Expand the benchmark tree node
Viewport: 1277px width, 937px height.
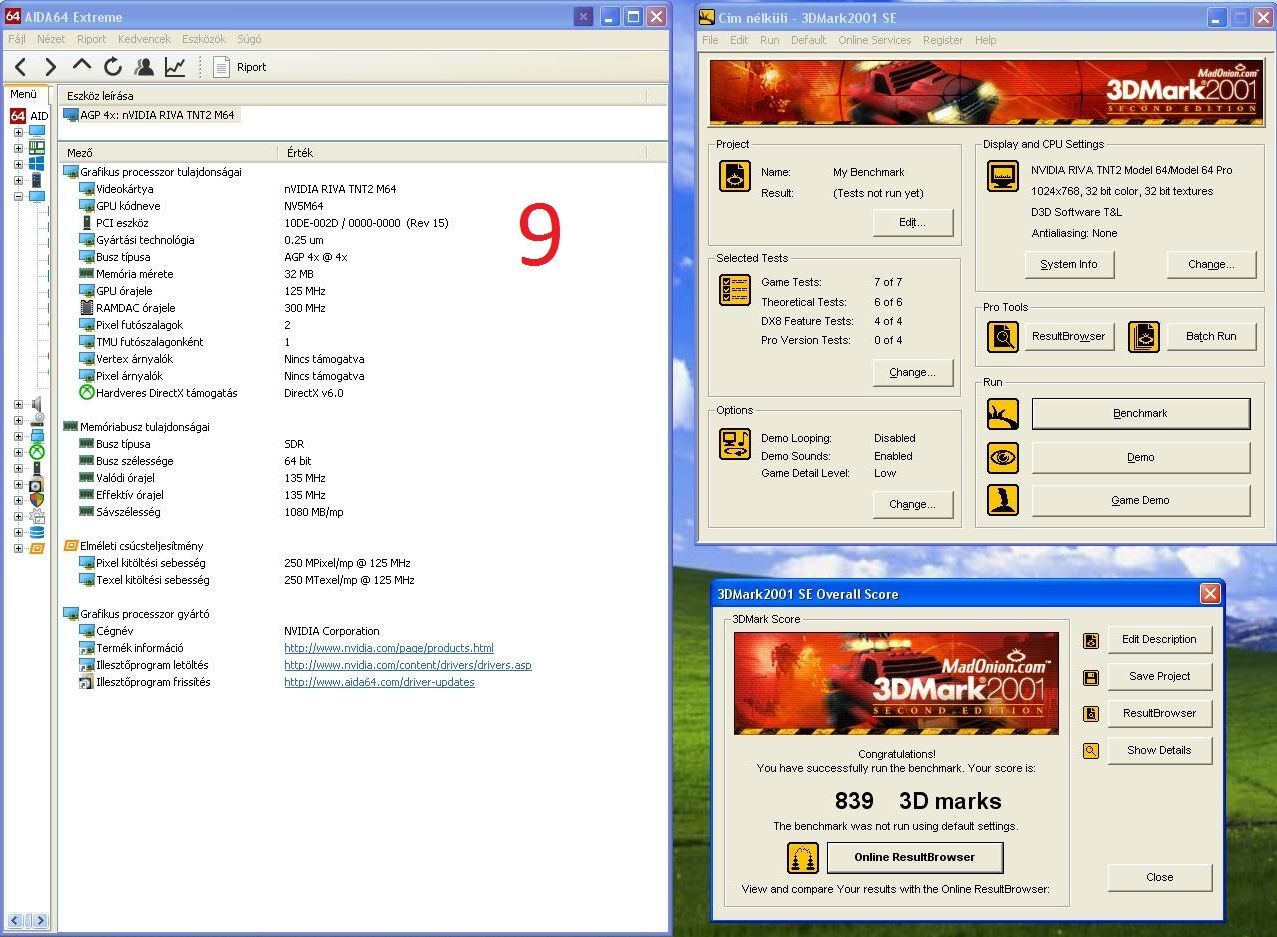pyautogui.click(x=18, y=548)
